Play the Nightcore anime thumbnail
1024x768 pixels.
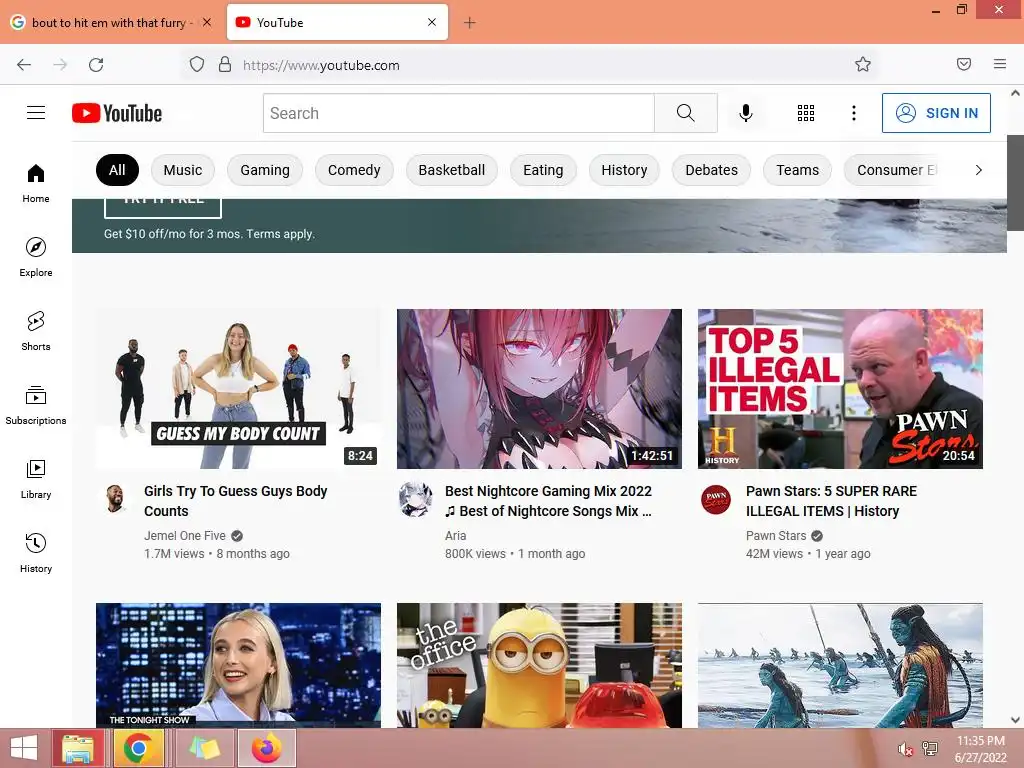click(x=539, y=389)
